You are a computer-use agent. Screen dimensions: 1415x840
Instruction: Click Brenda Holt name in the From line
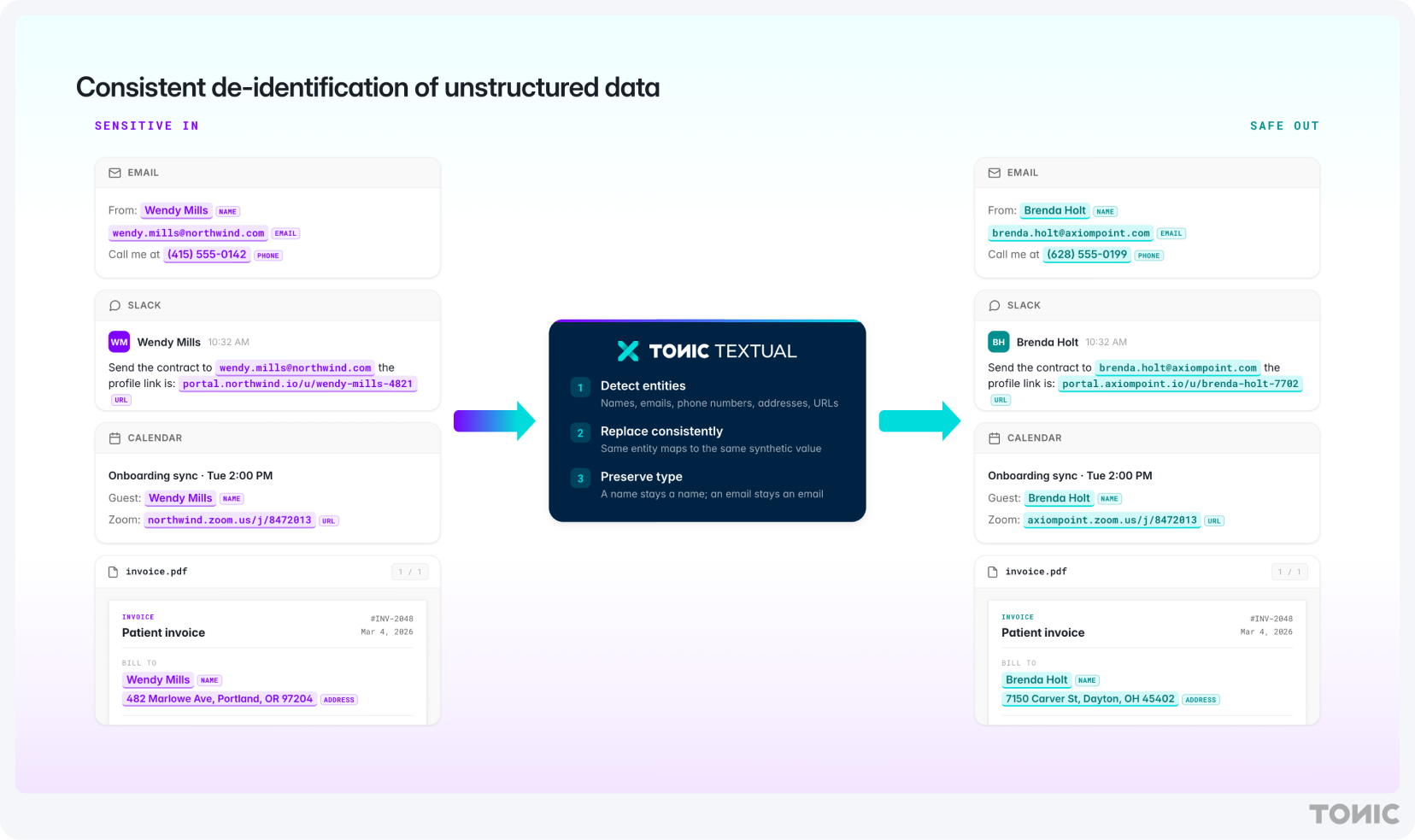(1054, 210)
